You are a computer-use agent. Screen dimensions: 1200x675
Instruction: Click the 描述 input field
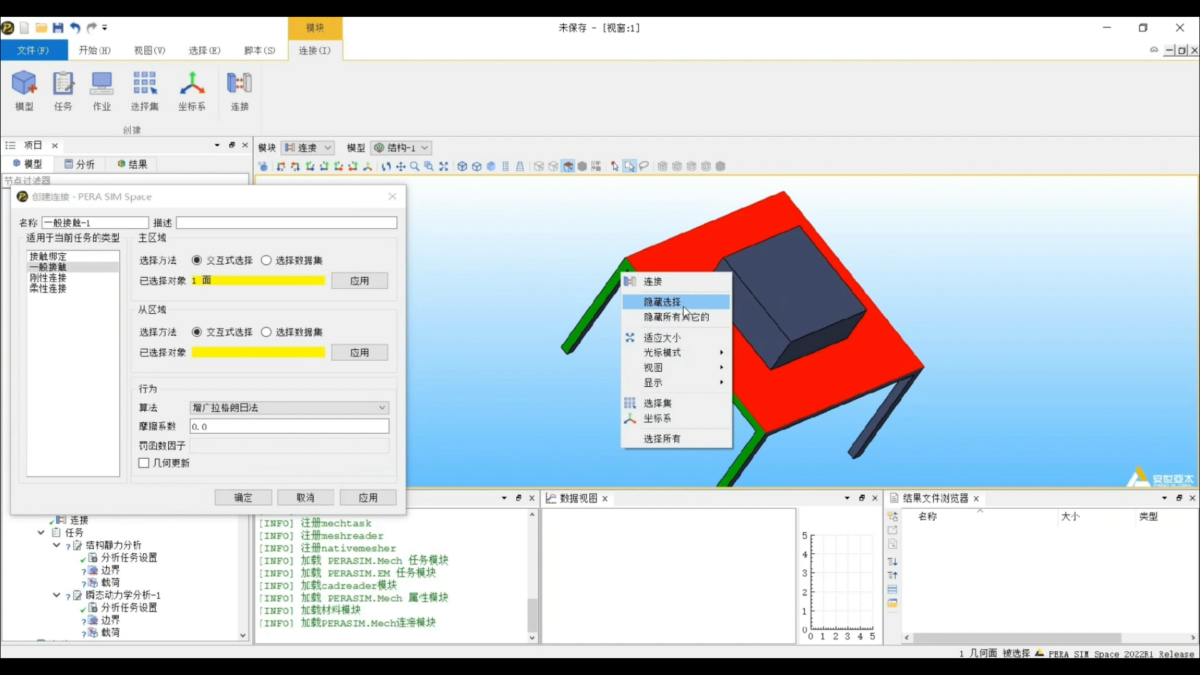pyautogui.click(x=286, y=223)
